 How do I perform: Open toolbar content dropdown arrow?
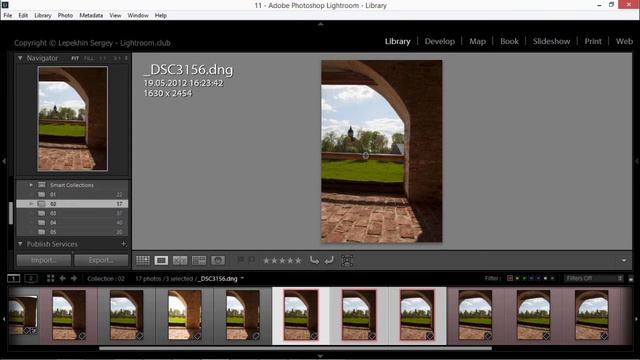[624, 260]
